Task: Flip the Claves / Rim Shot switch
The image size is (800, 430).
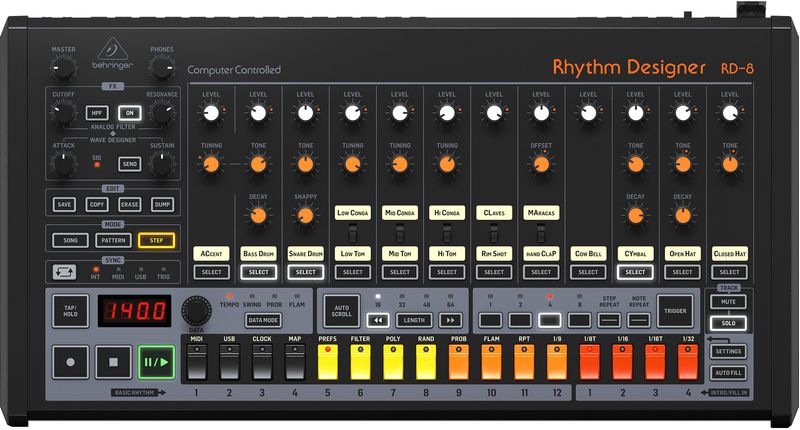Action: click(x=494, y=234)
